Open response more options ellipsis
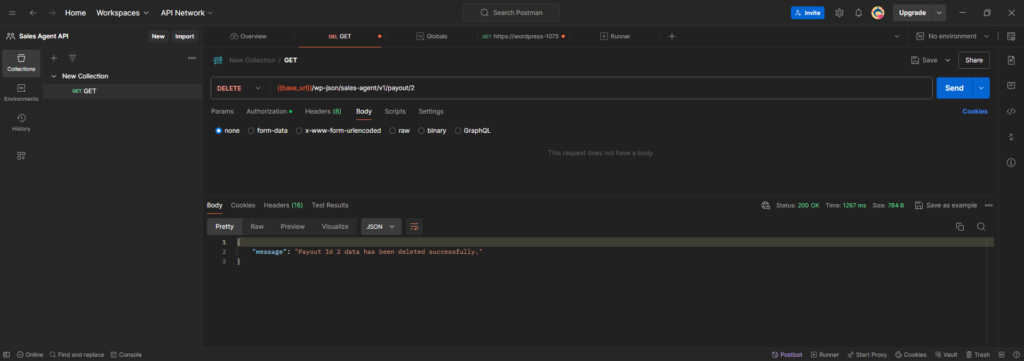The height and width of the screenshot is (361, 1024). (x=989, y=205)
